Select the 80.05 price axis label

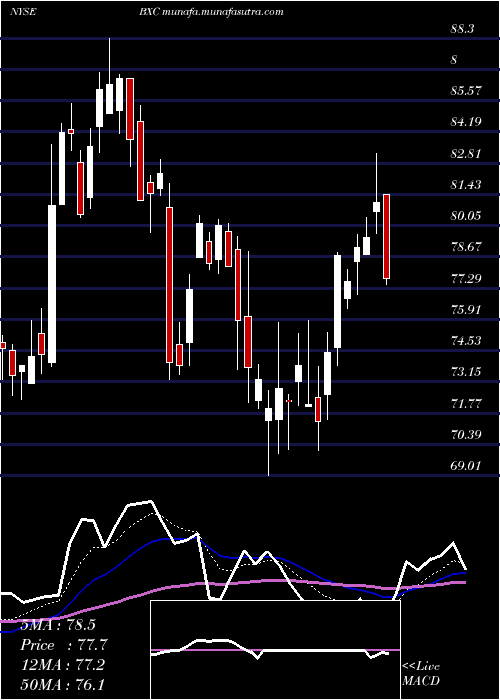[466, 216]
